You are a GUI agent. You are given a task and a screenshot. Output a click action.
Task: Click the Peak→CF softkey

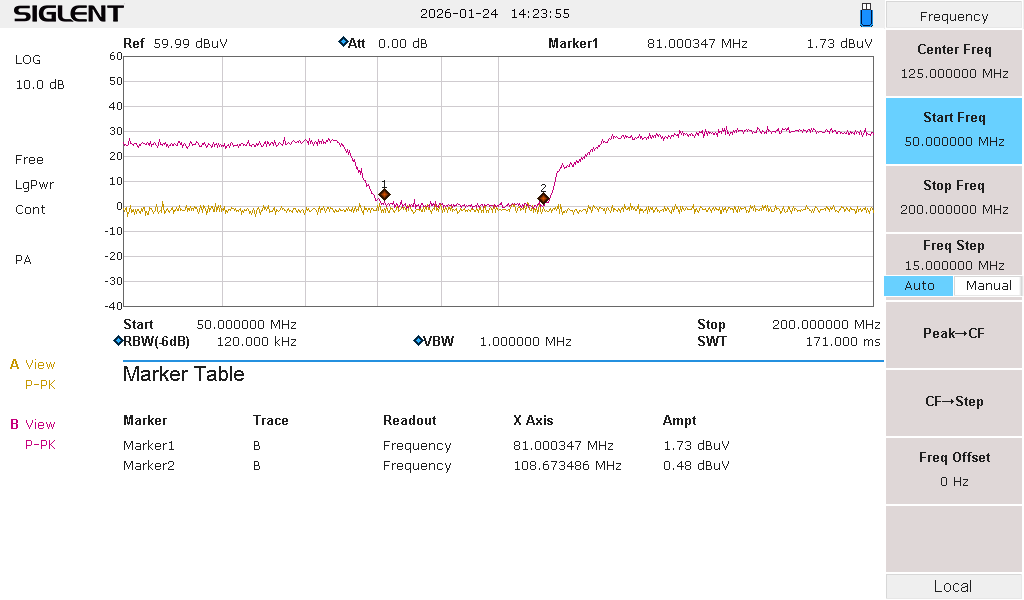coord(953,334)
